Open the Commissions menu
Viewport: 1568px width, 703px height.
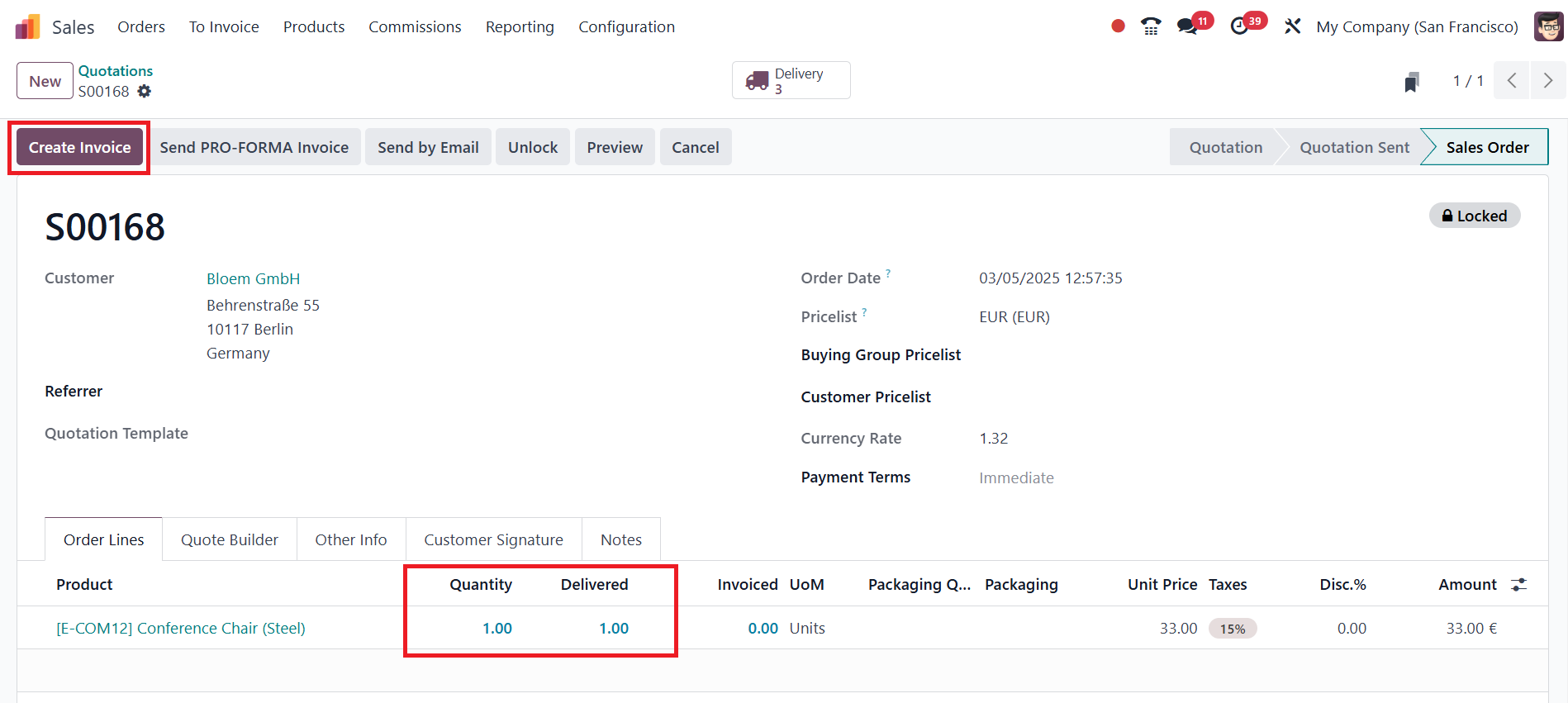tap(415, 27)
